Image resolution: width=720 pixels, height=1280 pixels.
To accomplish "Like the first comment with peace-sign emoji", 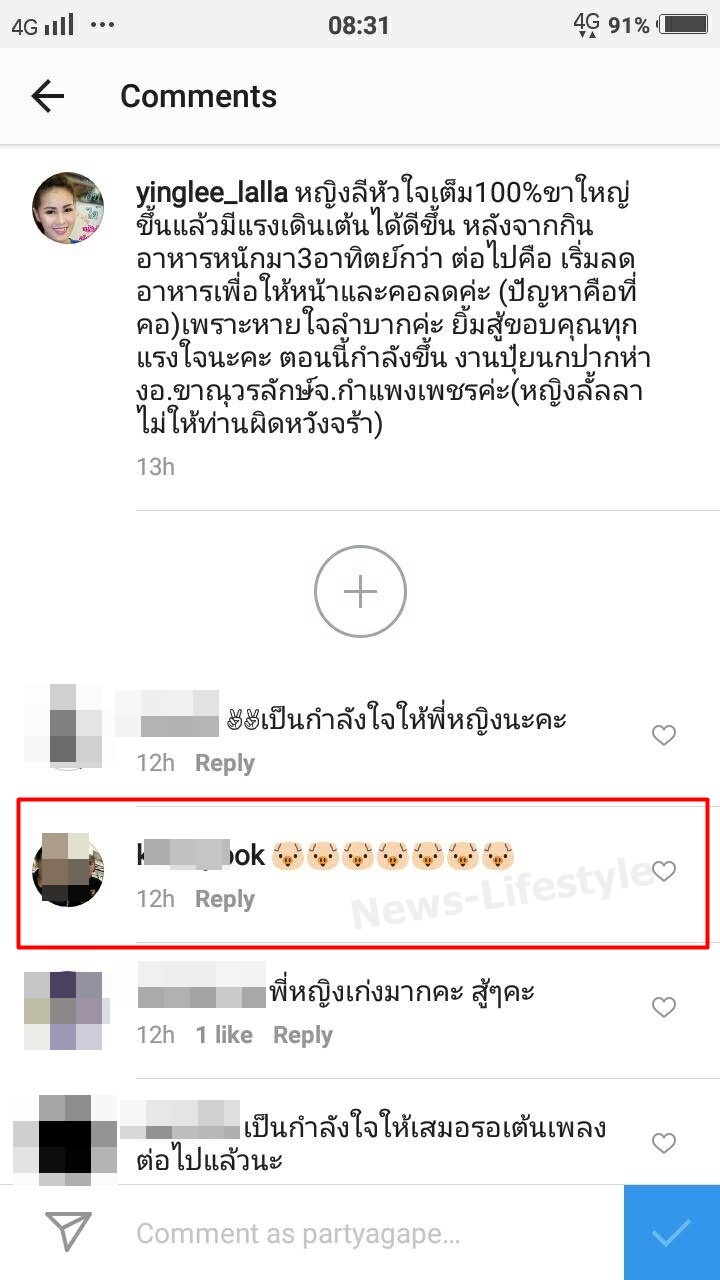I will [x=664, y=736].
